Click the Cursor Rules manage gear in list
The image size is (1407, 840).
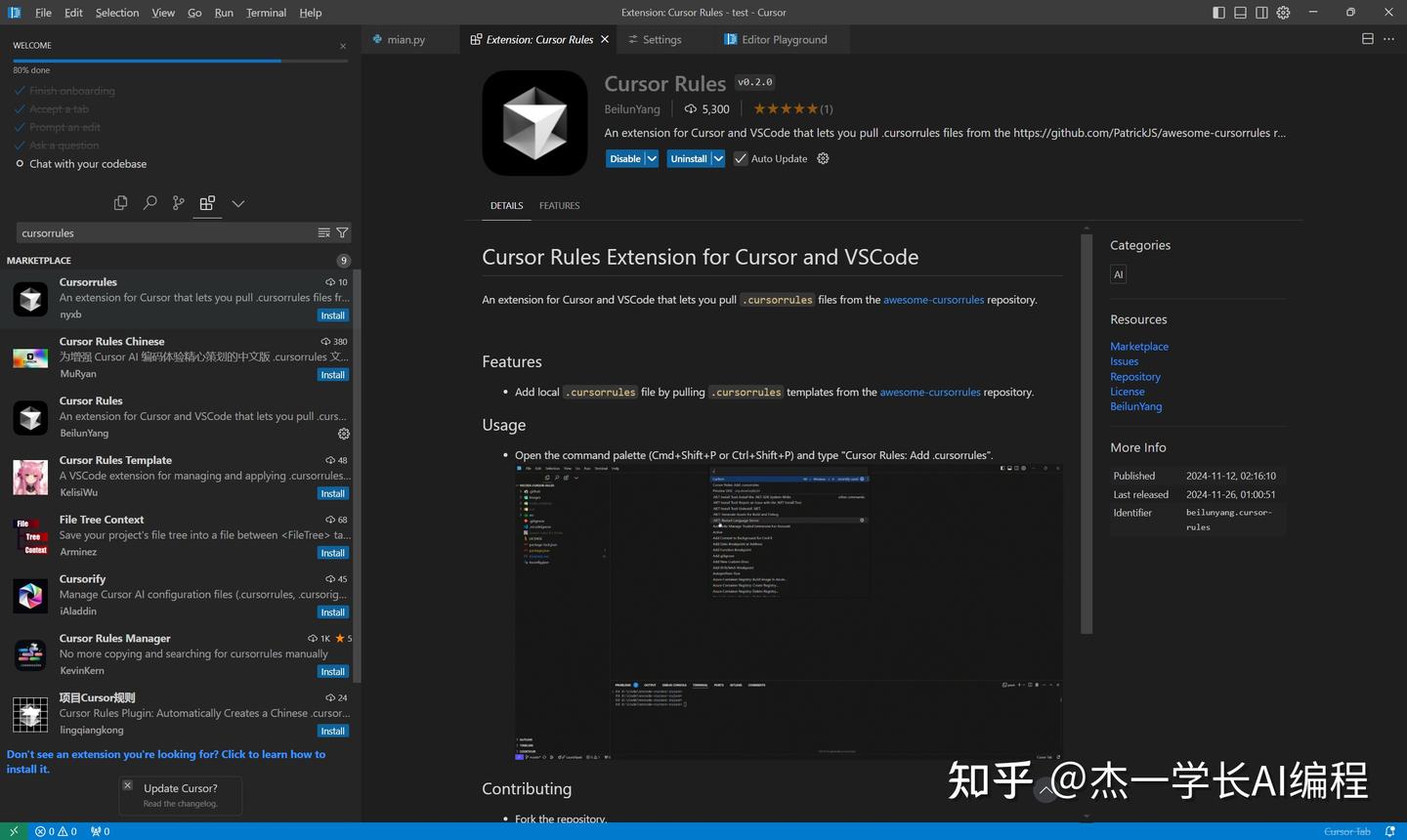(x=343, y=434)
